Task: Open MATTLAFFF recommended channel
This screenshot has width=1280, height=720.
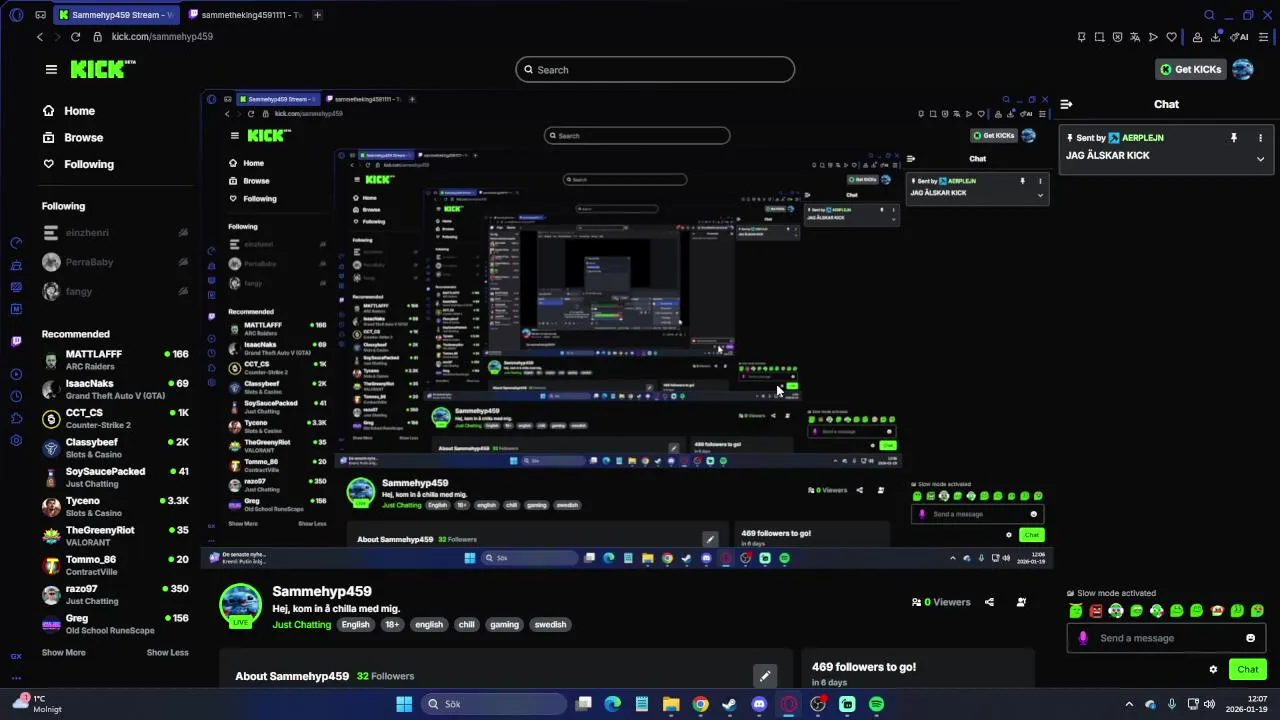Action: pyautogui.click(x=115, y=360)
